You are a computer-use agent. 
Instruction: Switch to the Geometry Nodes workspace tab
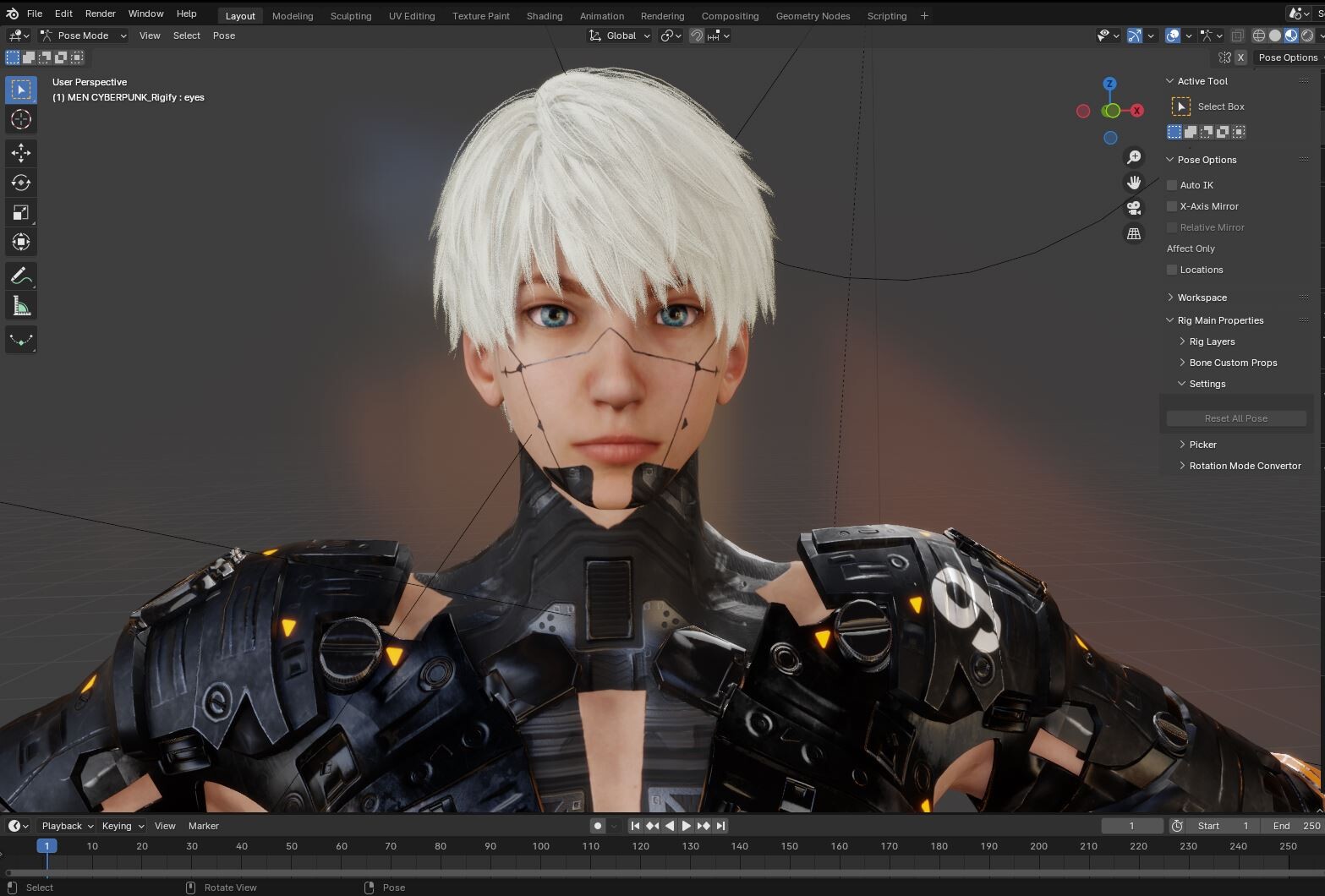(x=813, y=15)
